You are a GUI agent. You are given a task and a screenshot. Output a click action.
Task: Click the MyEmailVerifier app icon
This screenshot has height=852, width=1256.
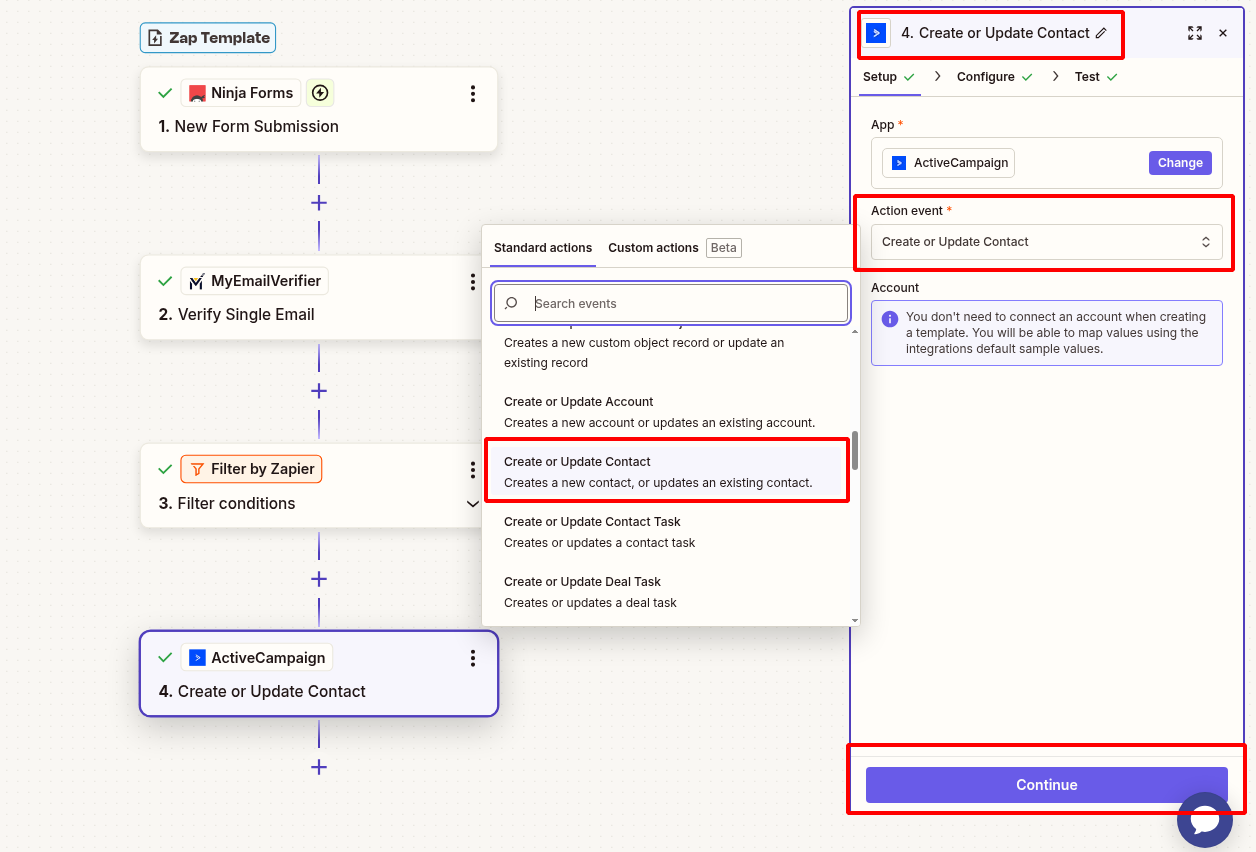pyautogui.click(x=197, y=281)
